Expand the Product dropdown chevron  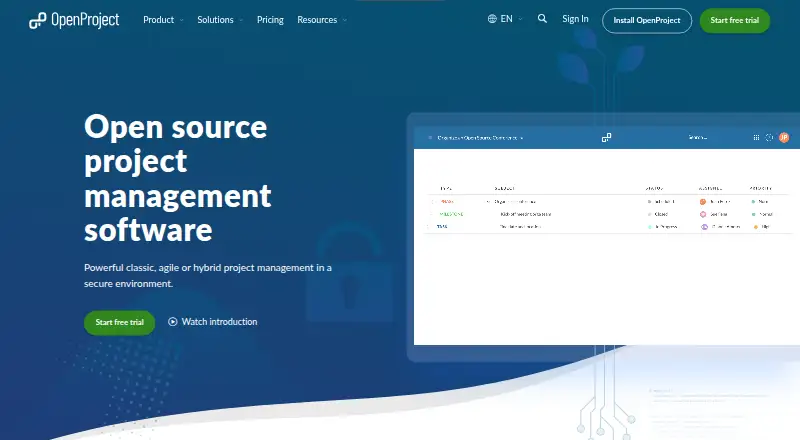click(182, 20)
